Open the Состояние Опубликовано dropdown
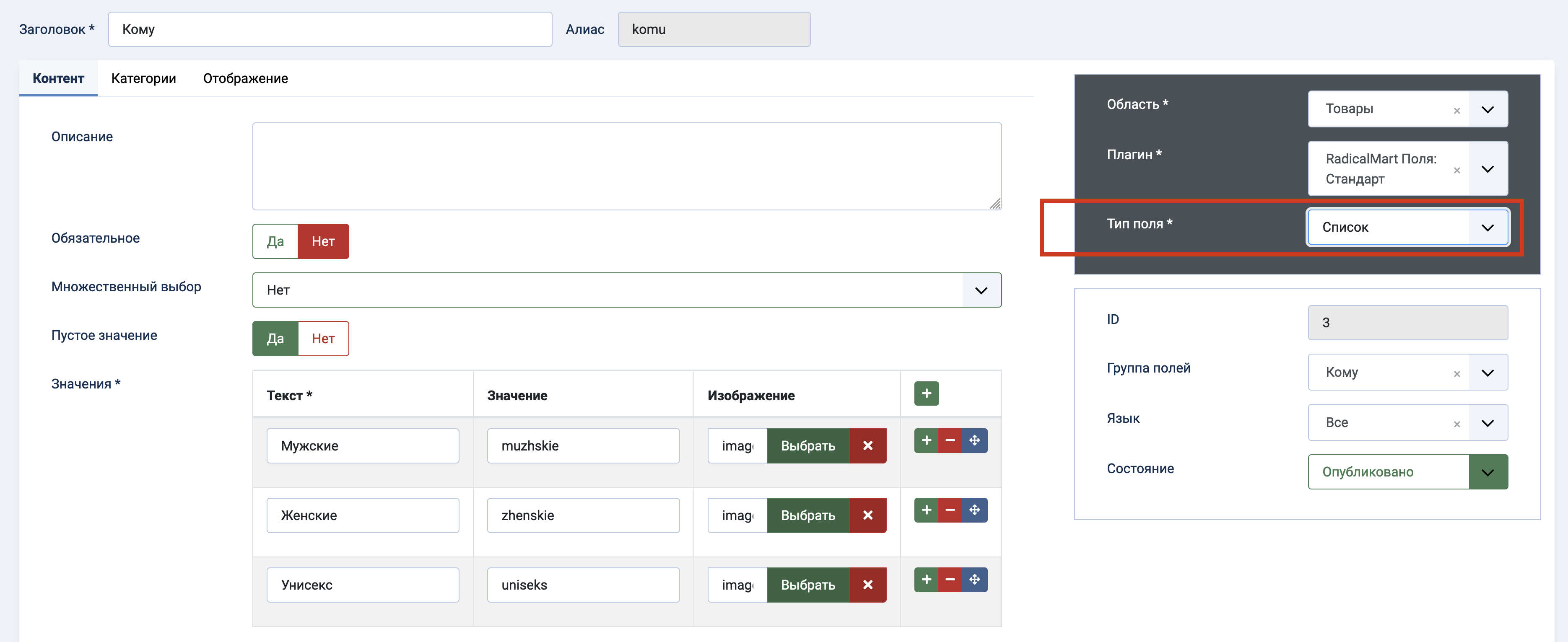This screenshot has width=1568, height=642. (x=1407, y=472)
